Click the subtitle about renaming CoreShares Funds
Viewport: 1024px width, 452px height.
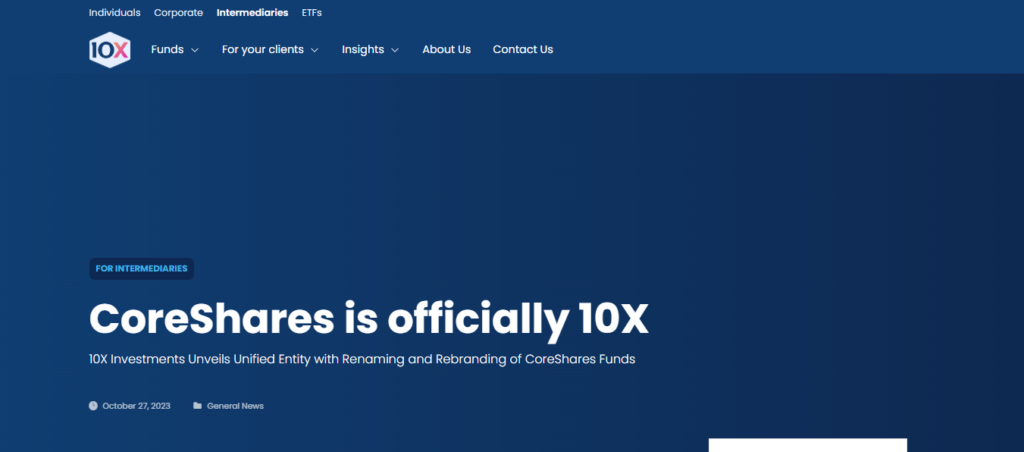coord(362,360)
